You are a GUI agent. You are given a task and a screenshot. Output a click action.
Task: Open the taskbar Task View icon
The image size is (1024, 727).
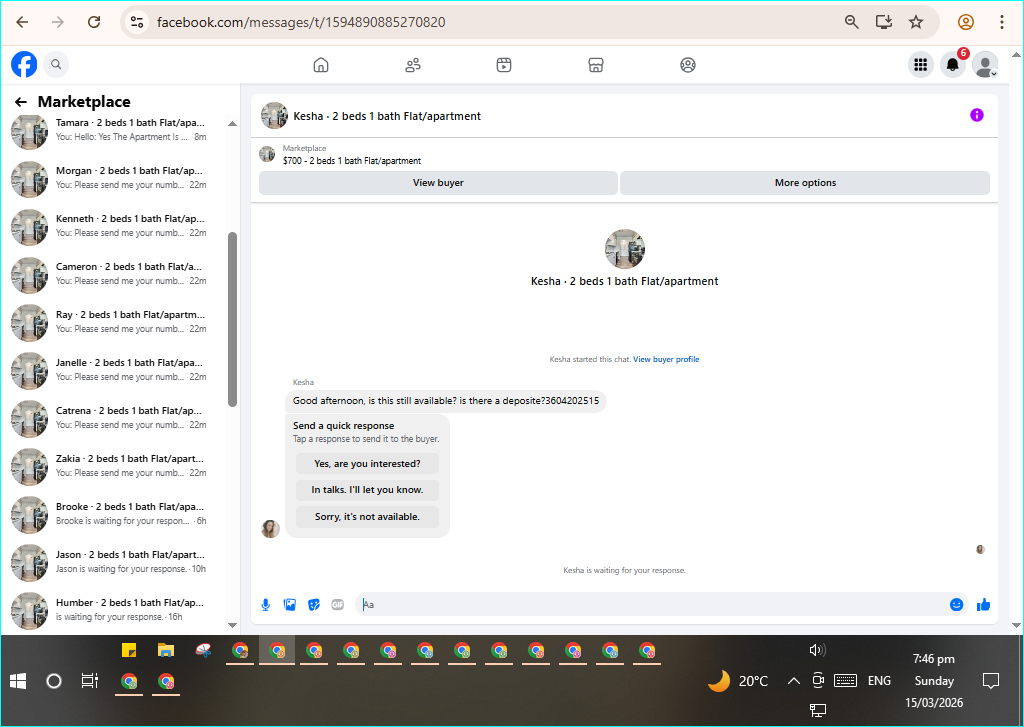click(89, 681)
